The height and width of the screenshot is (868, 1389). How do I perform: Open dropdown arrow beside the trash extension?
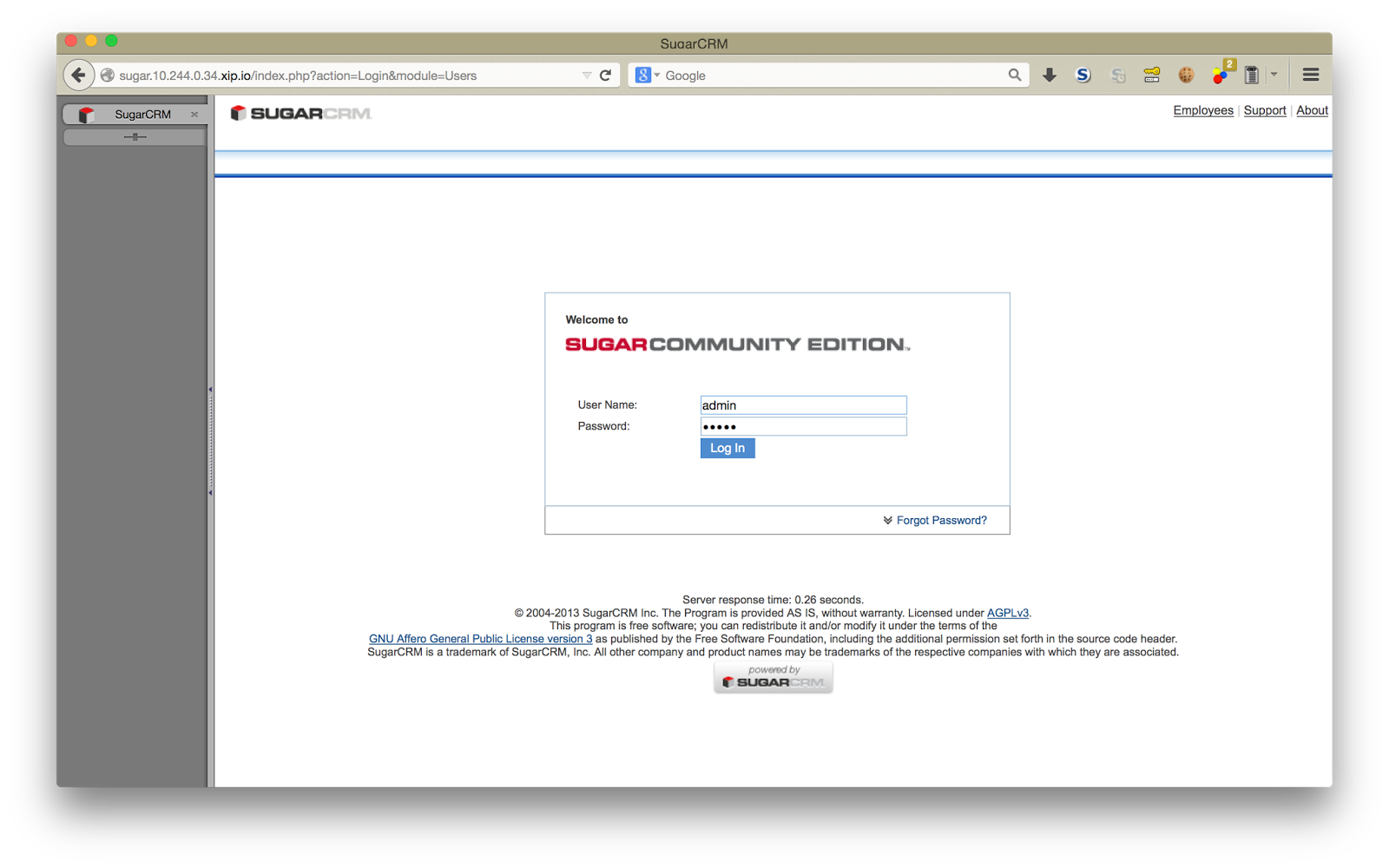click(x=1274, y=76)
